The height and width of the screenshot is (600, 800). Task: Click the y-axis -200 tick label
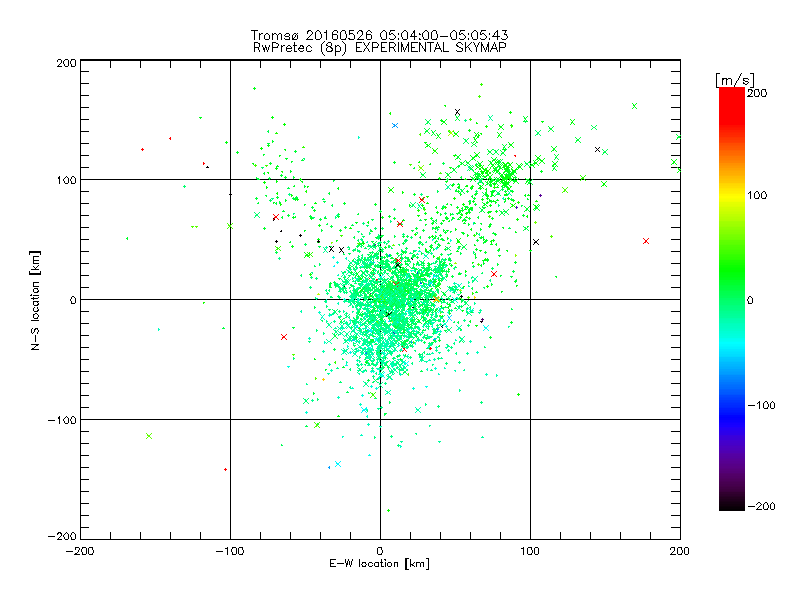pyautogui.click(x=62, y=536)
